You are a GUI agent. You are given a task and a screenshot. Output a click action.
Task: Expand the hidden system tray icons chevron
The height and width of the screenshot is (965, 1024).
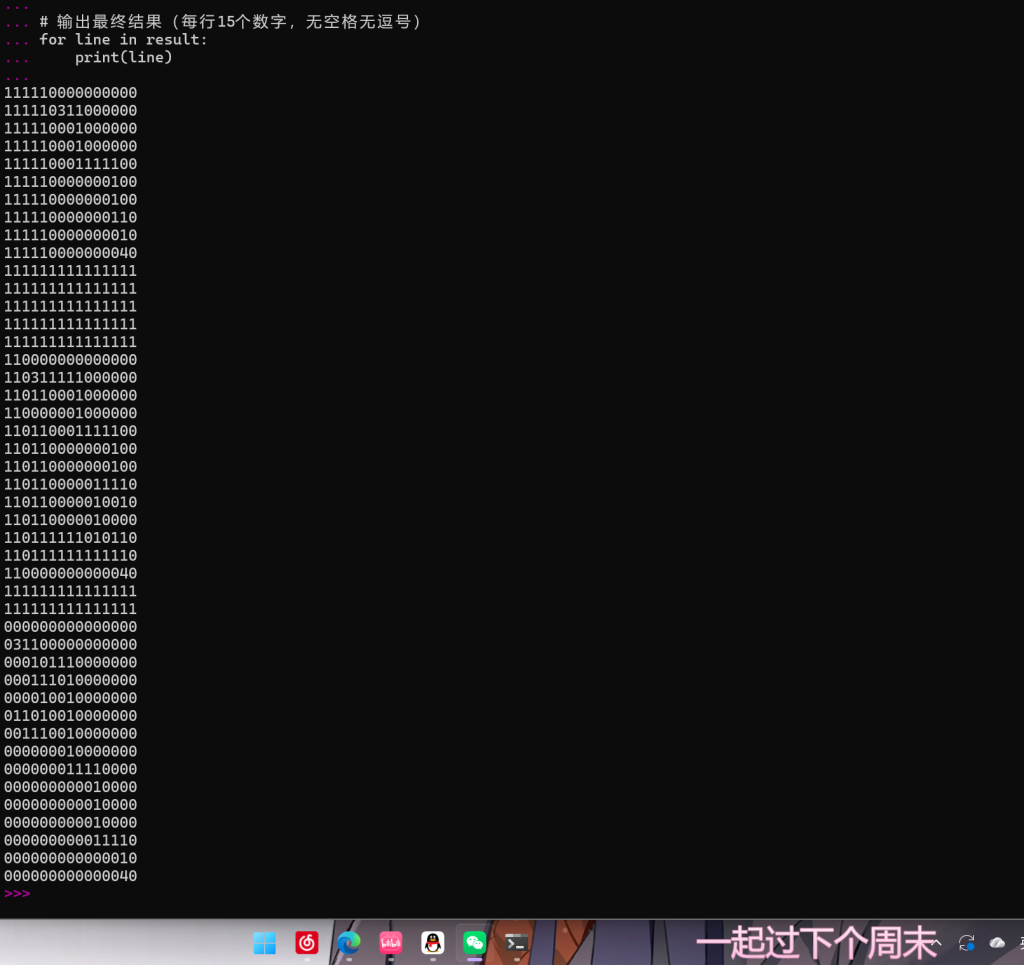point(936,943)
